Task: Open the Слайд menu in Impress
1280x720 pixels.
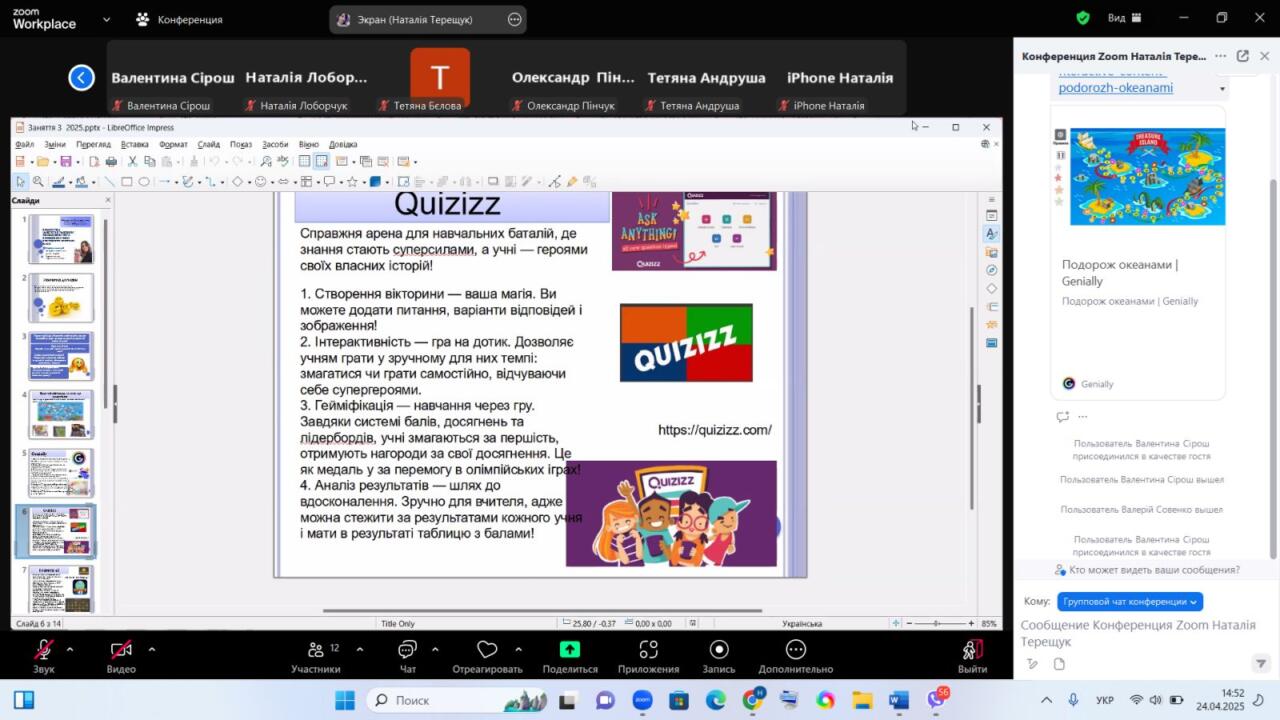Action: 208,145
